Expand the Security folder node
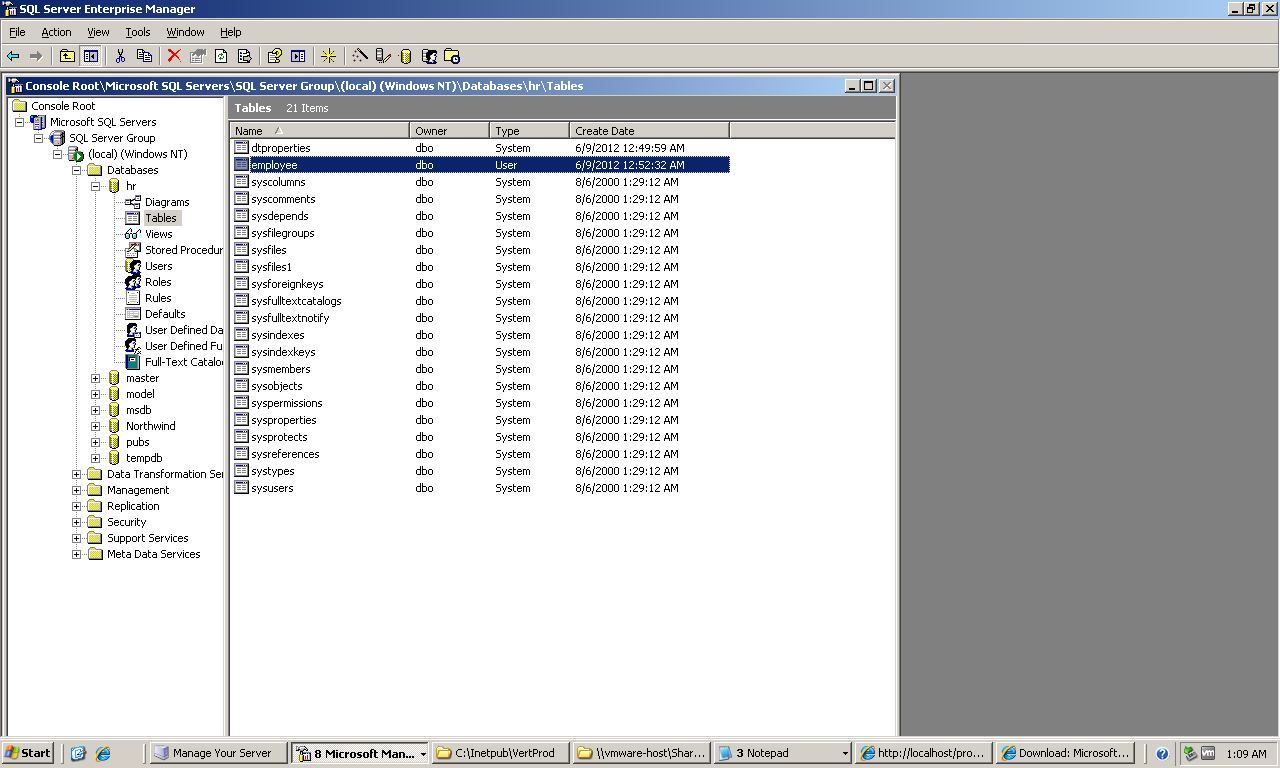Viewport: 1280px width, 768px height. pyautogui.click(x=77, y=522)
